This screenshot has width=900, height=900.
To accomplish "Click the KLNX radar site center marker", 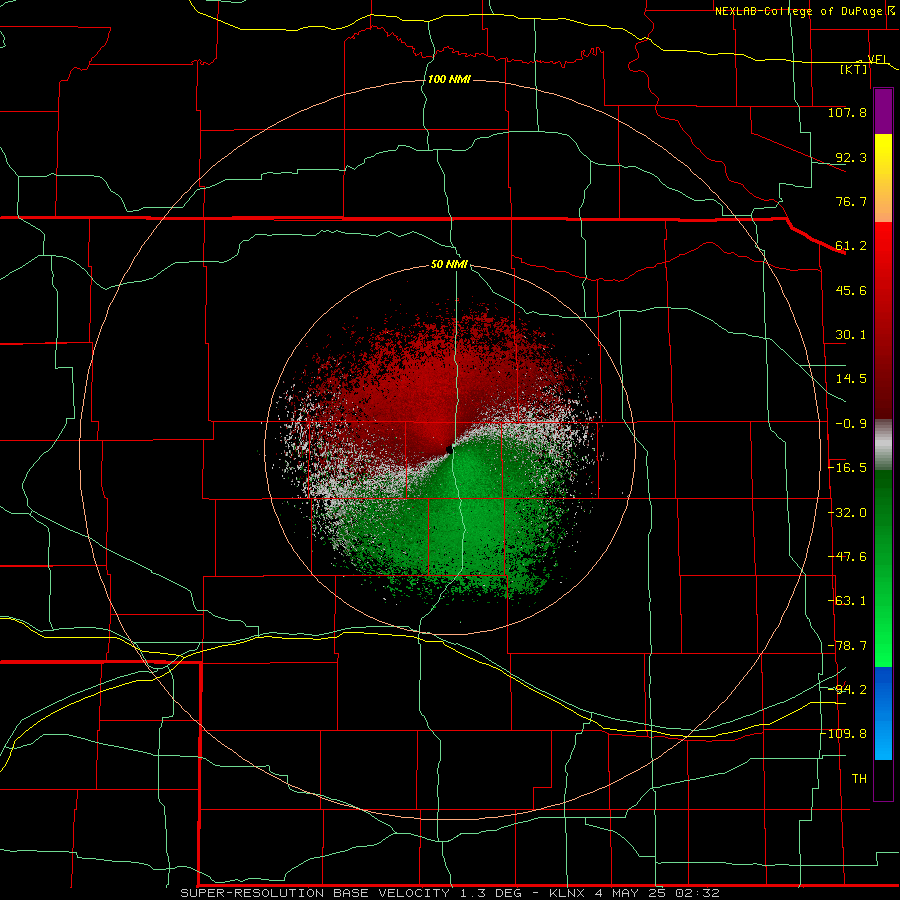I will [449, 451].
